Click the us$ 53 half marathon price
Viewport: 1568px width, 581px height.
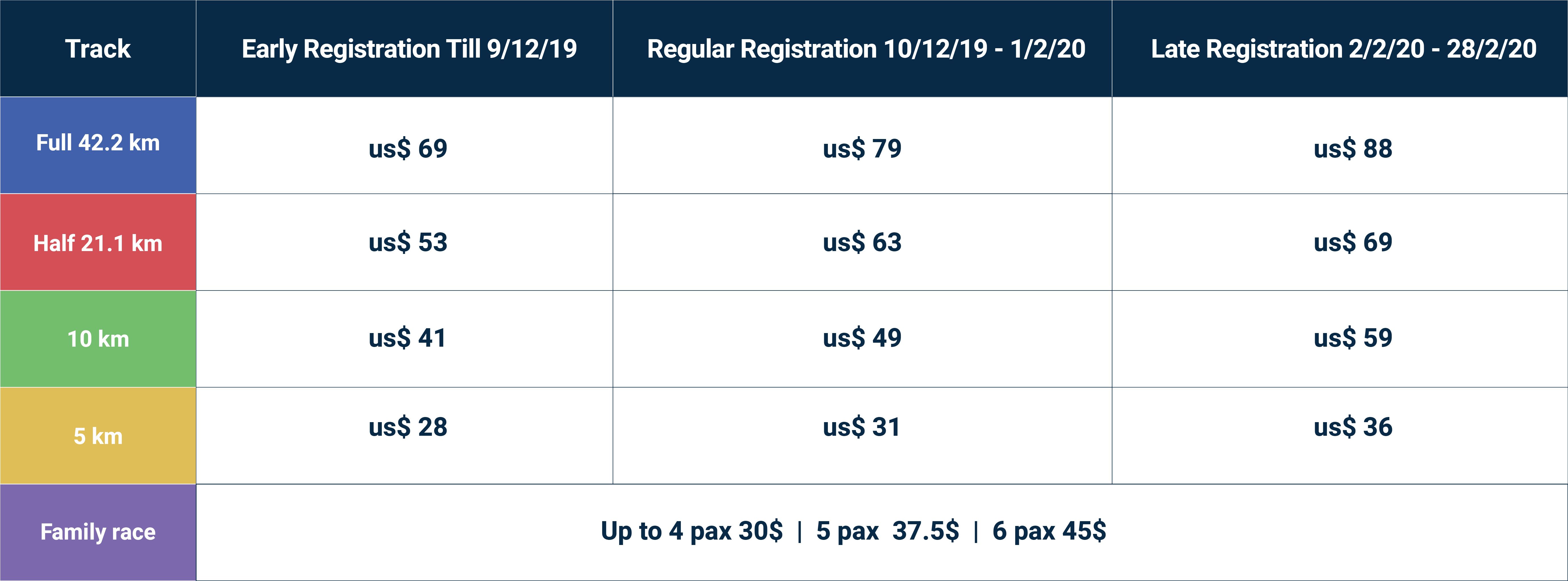[408, 242]
